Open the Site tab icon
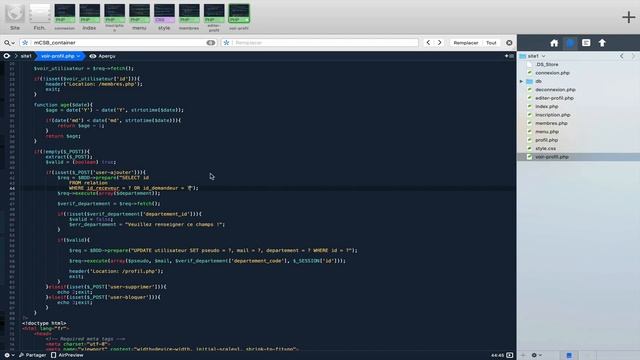This screenshot has height=360, width=640. pos(15,17)
